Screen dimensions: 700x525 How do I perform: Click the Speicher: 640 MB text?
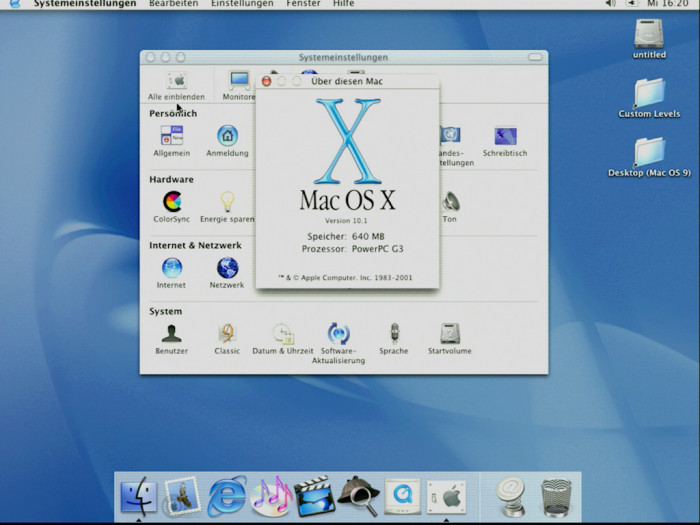[346, 237]
